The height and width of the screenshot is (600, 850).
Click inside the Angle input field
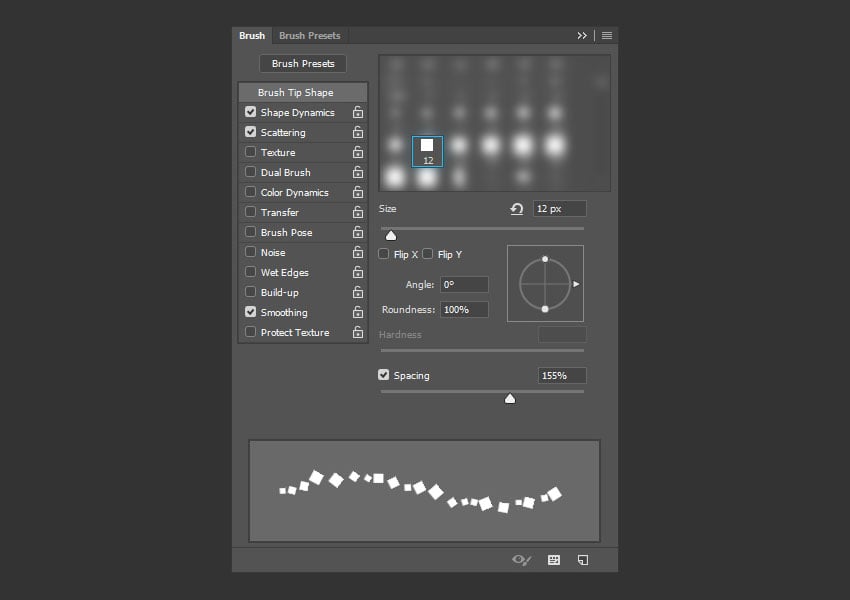point(464,284)
